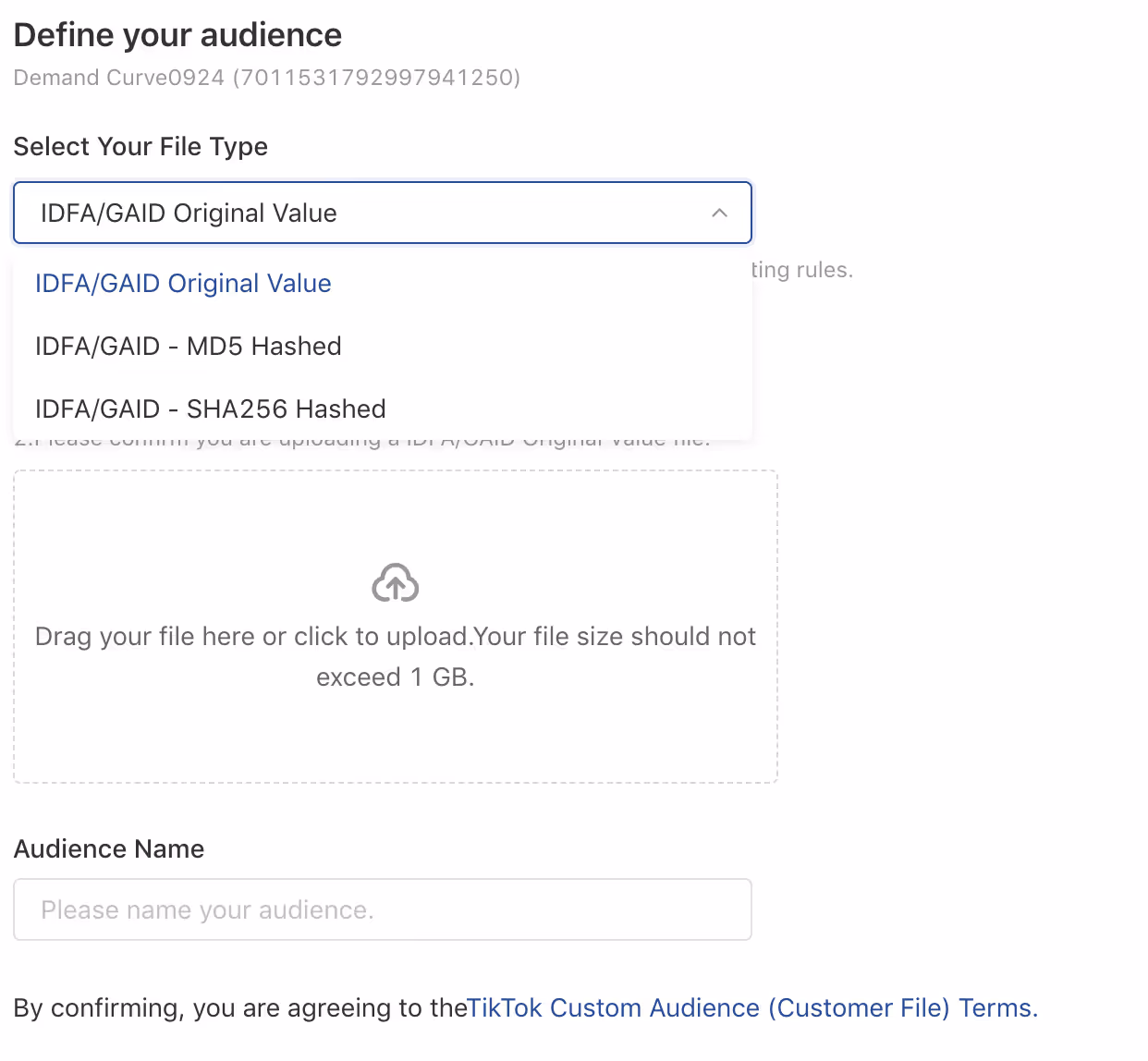Focus the Audience Name input field
The height and width of the screenshot is (1061, 1148).
coord(383,909)
